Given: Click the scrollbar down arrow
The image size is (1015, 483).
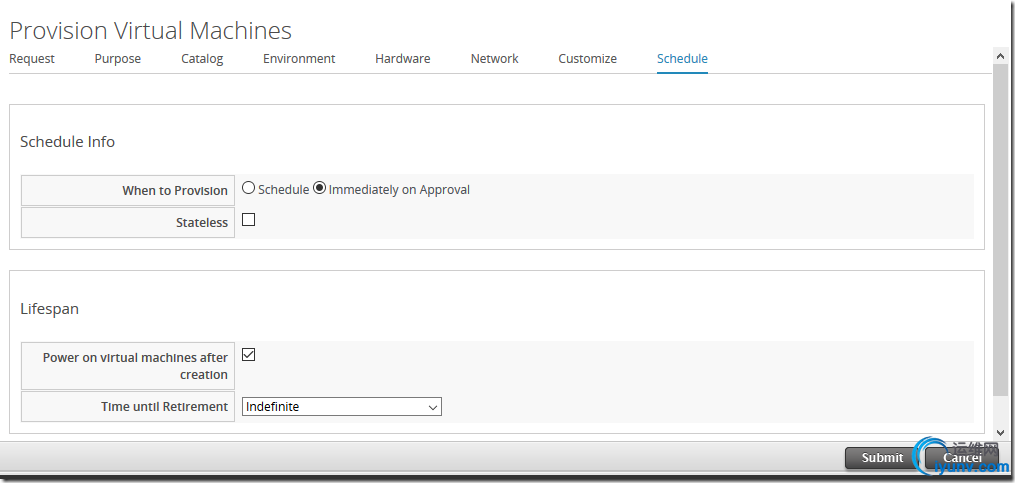Looking at the screenshot, I should coord(1000,431).
